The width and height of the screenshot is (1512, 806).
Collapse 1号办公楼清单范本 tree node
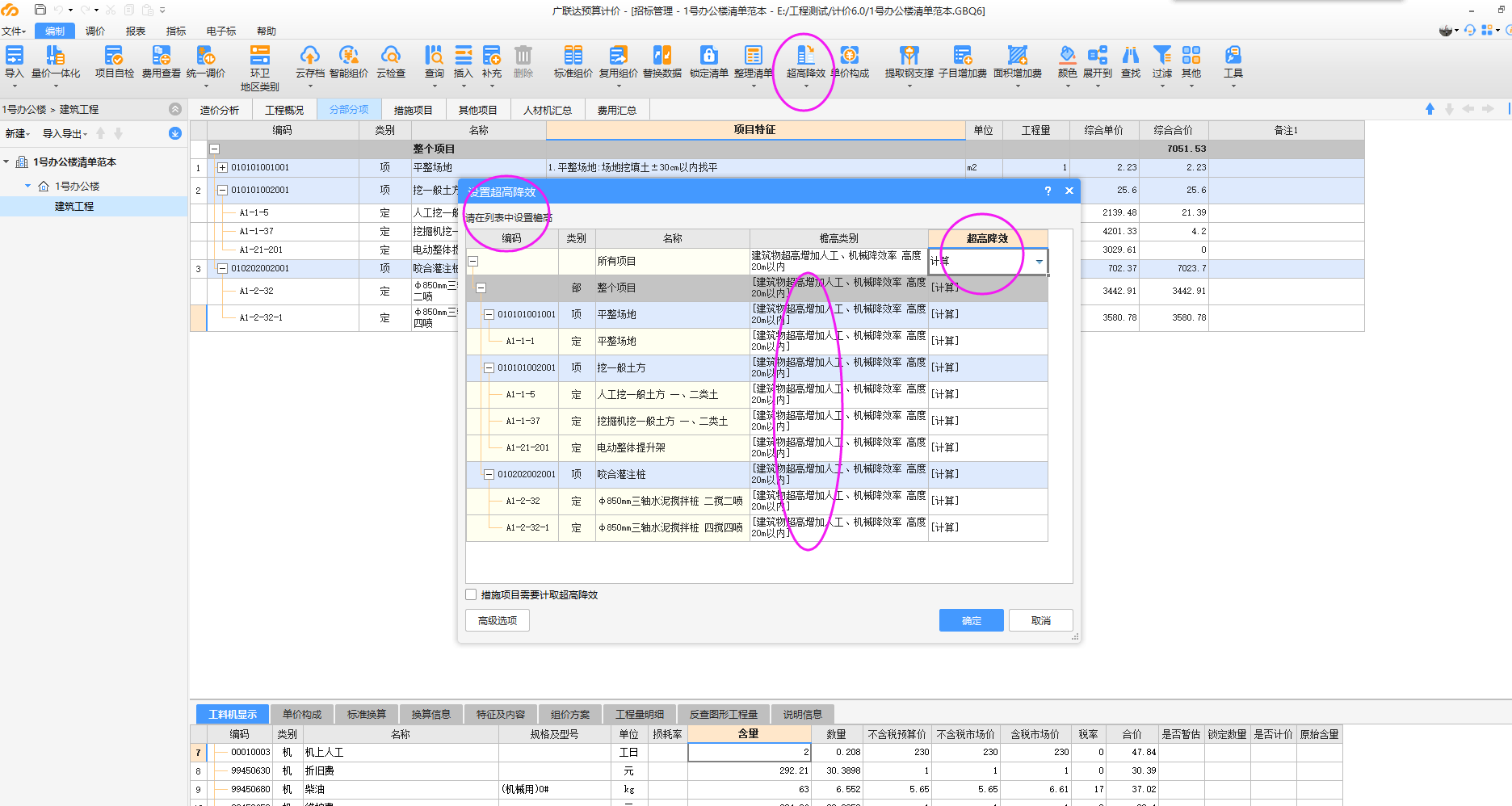(6, 162)
